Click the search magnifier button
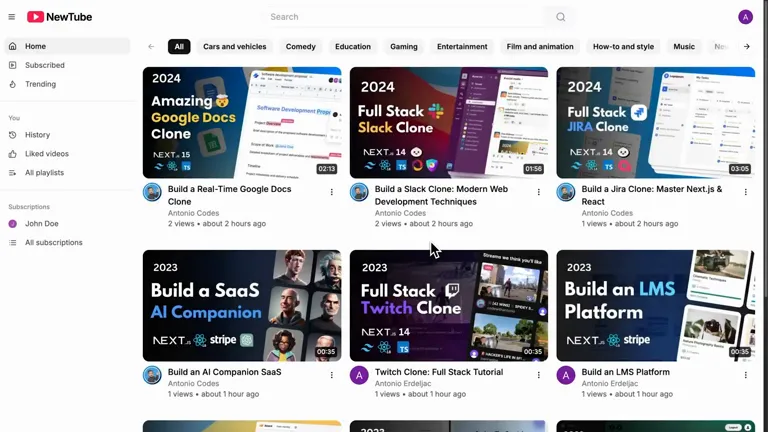The image size is (768, 432). pyautogui.click(x=560, y=17)
